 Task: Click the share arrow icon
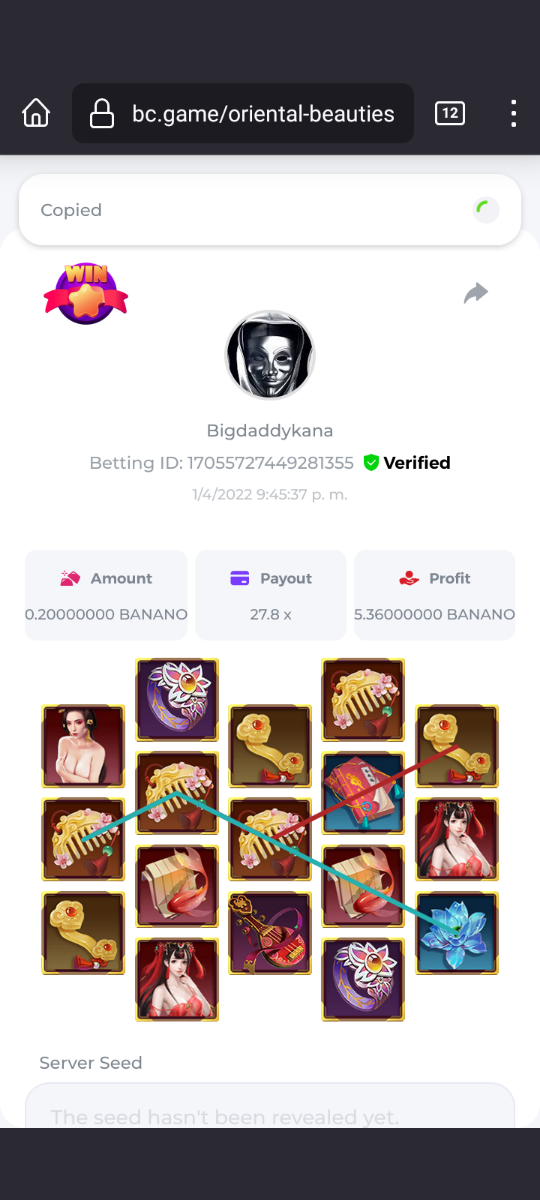(x=476, y=293)
